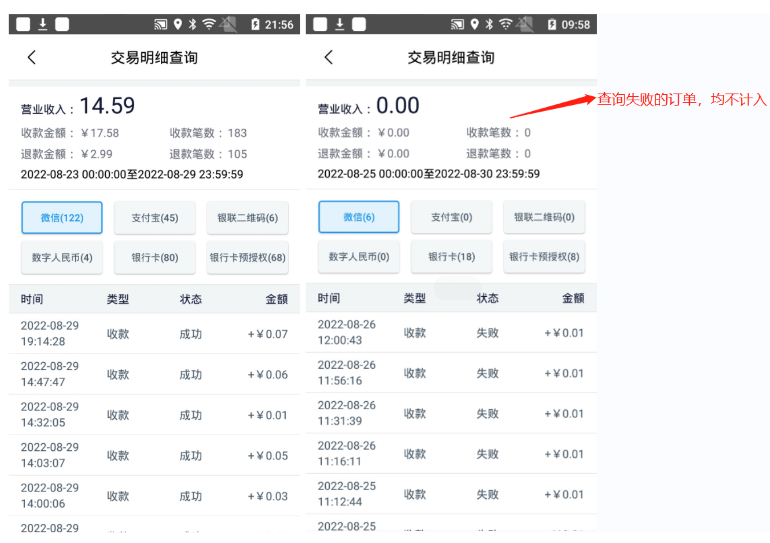The width and height of the screenshot is (770, 543).
Task: Open the transaction at 2022-08-29 14:03:07
Action: (x=154, y=455)
